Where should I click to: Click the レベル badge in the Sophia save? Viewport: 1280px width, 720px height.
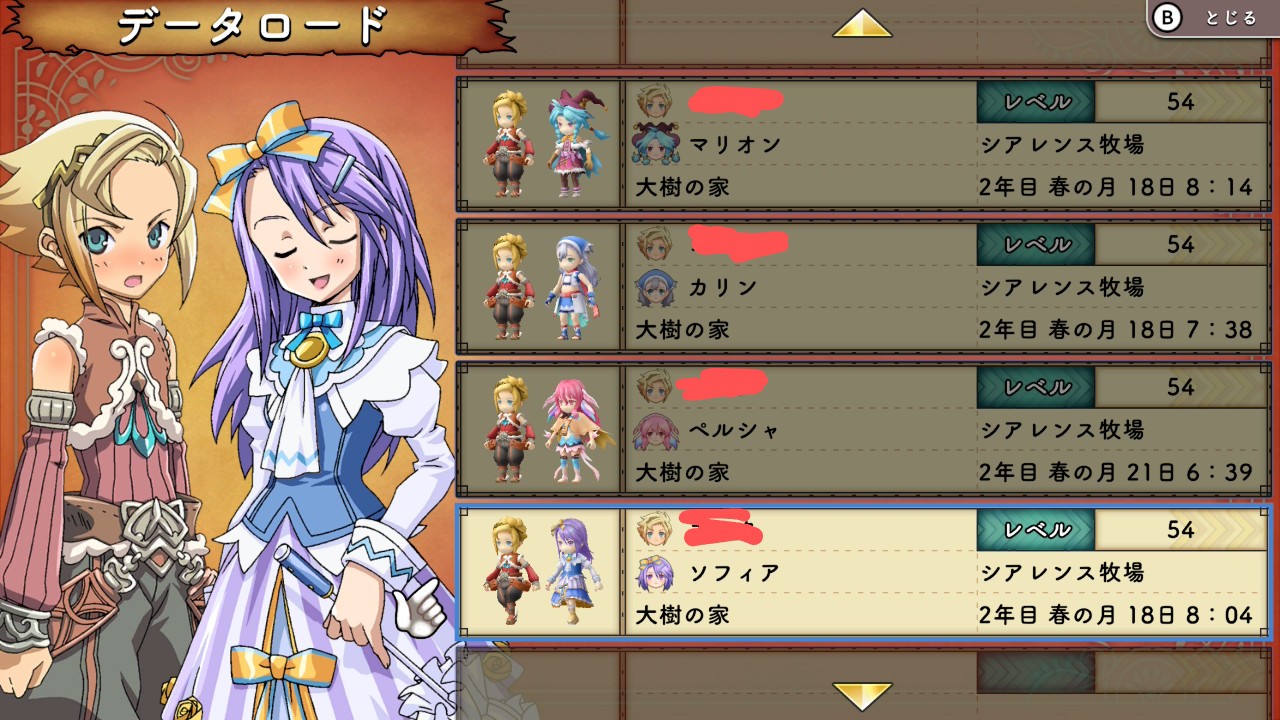[1036, 530]
